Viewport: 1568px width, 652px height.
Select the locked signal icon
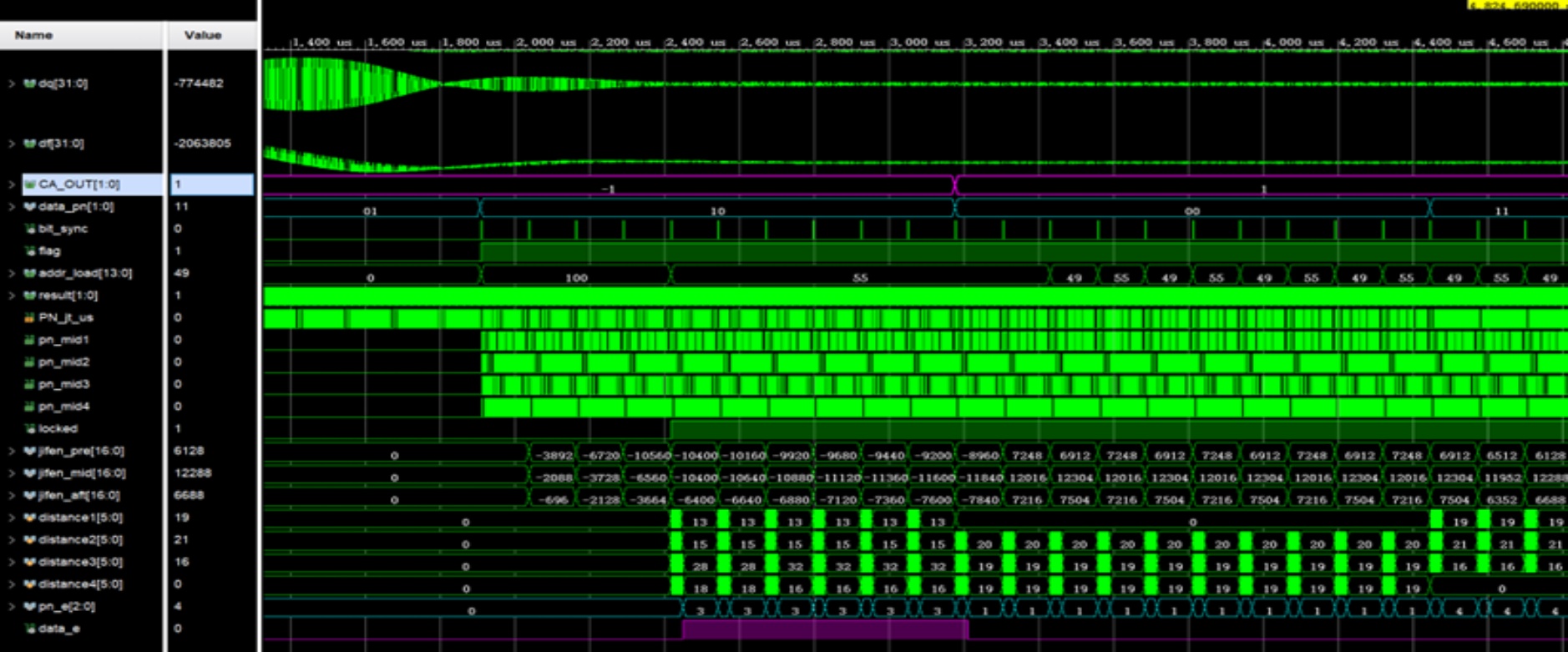[30, 429]
